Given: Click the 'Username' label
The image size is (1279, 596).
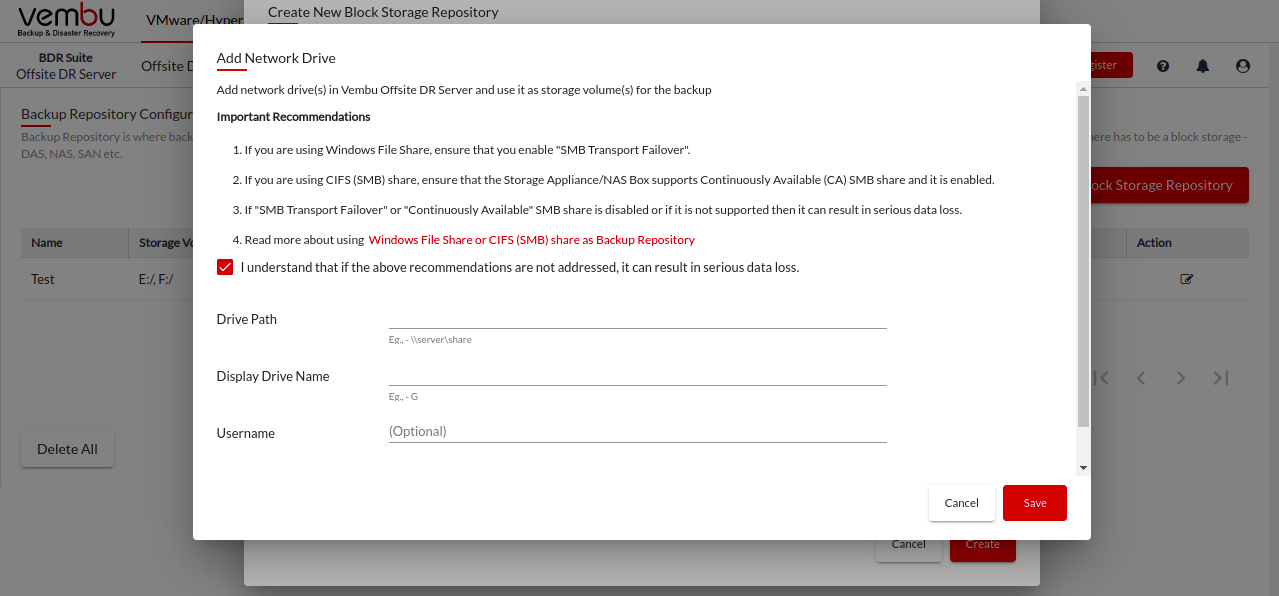Looking at the screenshot, I should point(246,433).
